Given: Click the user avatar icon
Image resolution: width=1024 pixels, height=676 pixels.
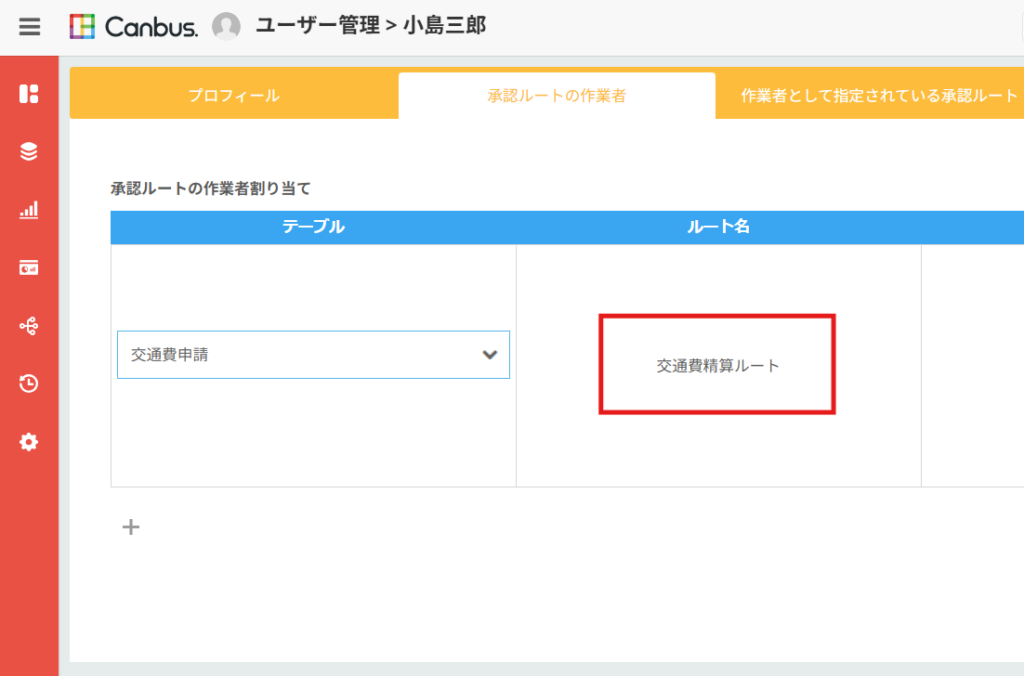Looking at the screenshot, I should click(x=226, y=27).
